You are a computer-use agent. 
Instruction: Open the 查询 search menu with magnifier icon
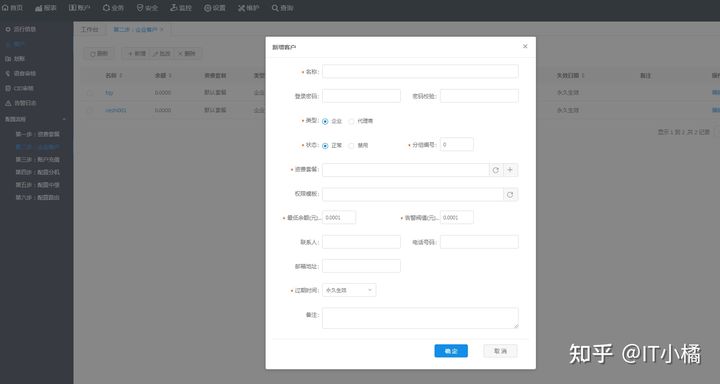click(282, 8)
